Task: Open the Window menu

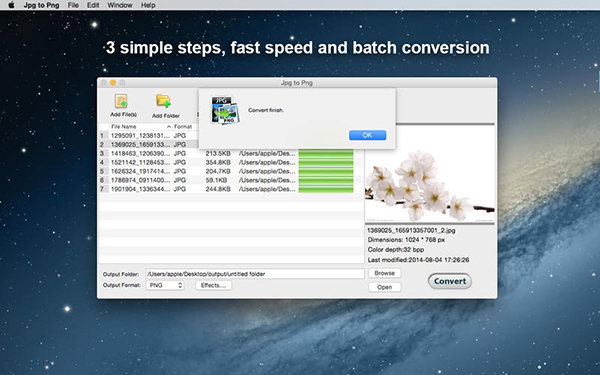Action: [120, 5]
